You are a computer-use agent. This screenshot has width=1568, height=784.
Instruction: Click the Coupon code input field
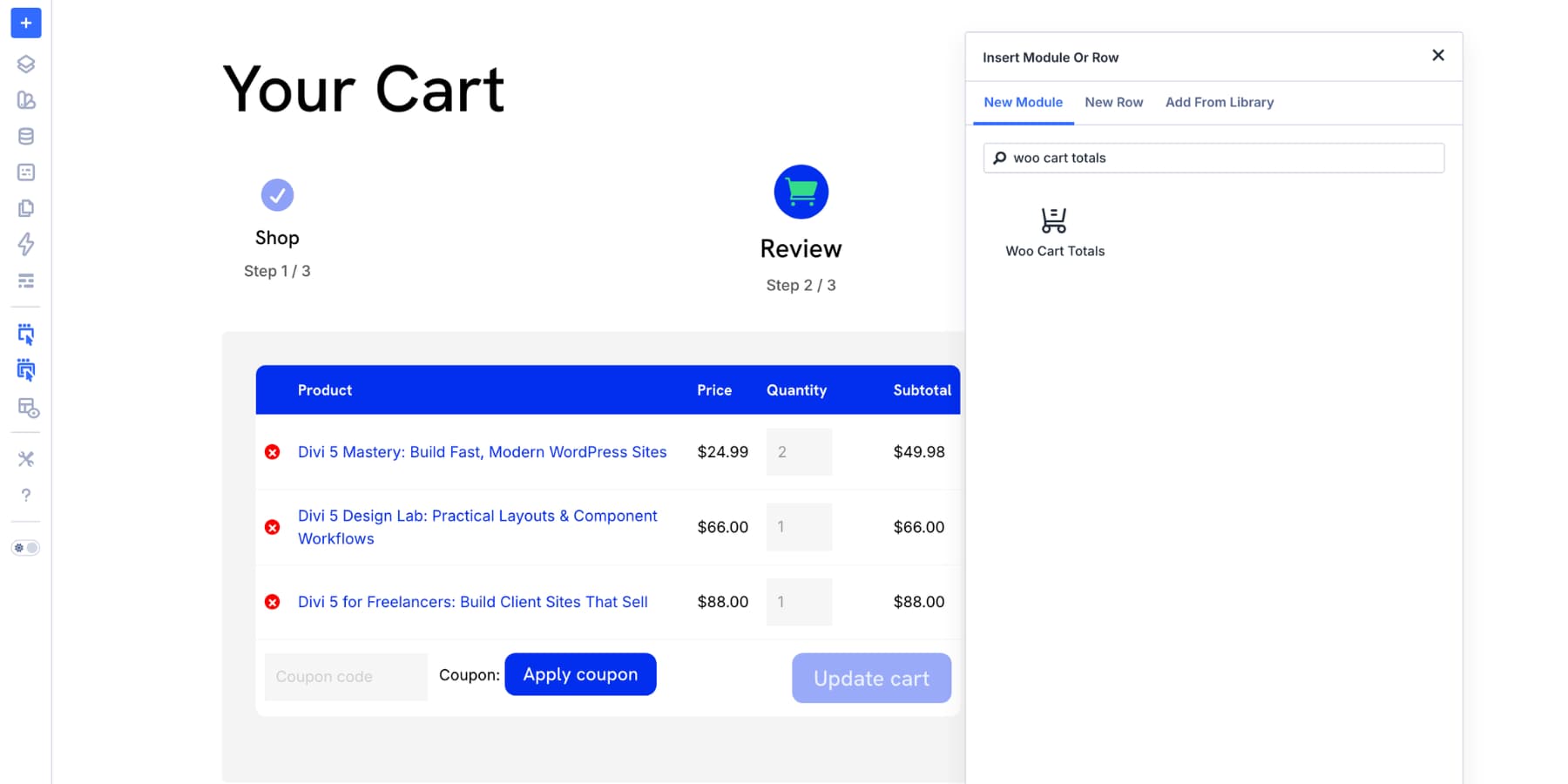[x=346, y=677]
